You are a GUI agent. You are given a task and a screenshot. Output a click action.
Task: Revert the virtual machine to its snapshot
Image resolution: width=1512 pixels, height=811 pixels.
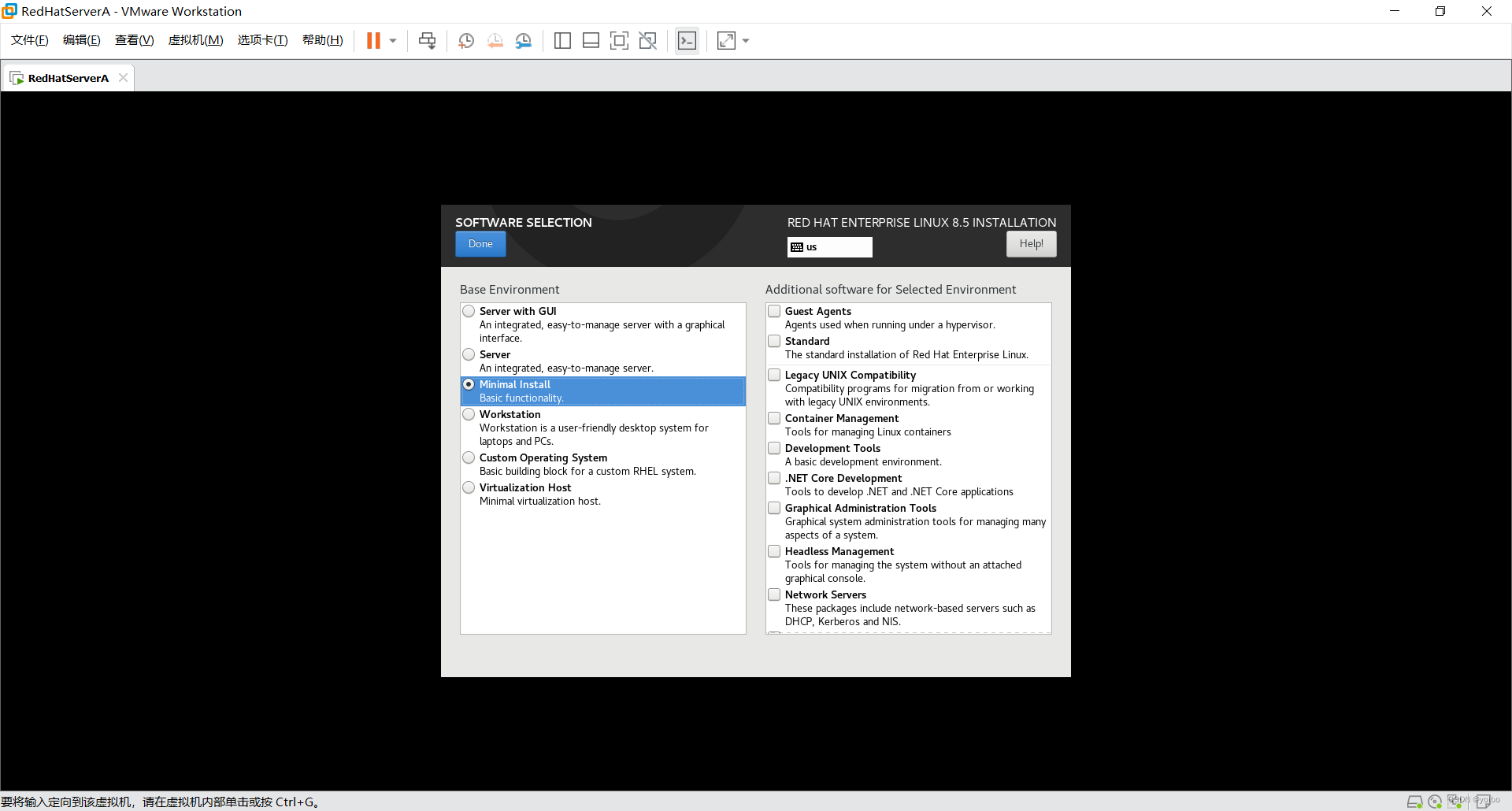495,41
